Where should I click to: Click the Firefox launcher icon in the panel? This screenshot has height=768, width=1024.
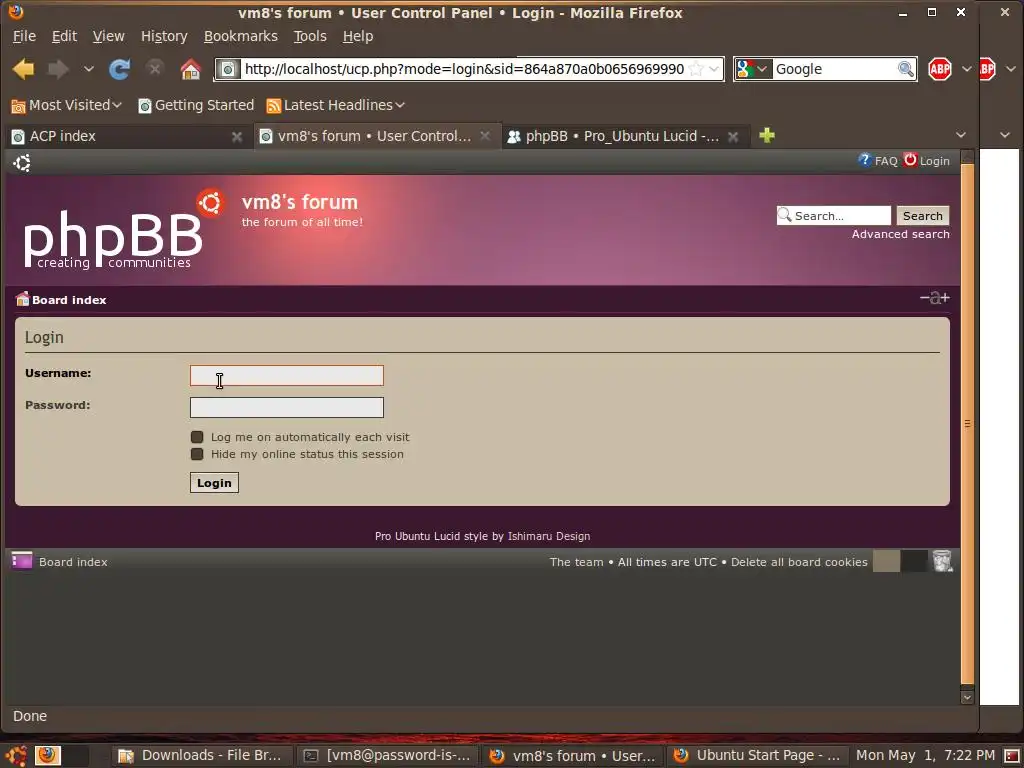[x=47, y=755]
